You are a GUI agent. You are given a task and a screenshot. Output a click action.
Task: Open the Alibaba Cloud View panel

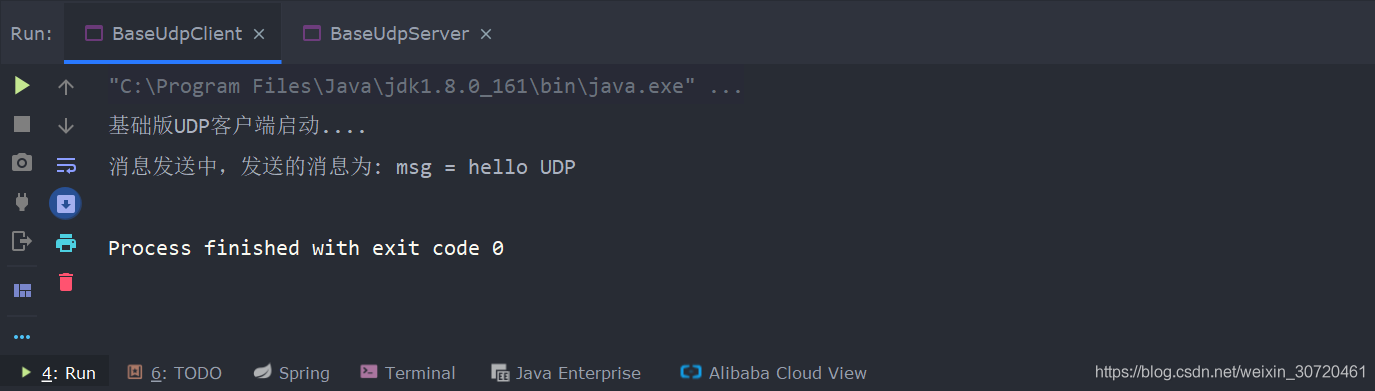coord(773,373)
